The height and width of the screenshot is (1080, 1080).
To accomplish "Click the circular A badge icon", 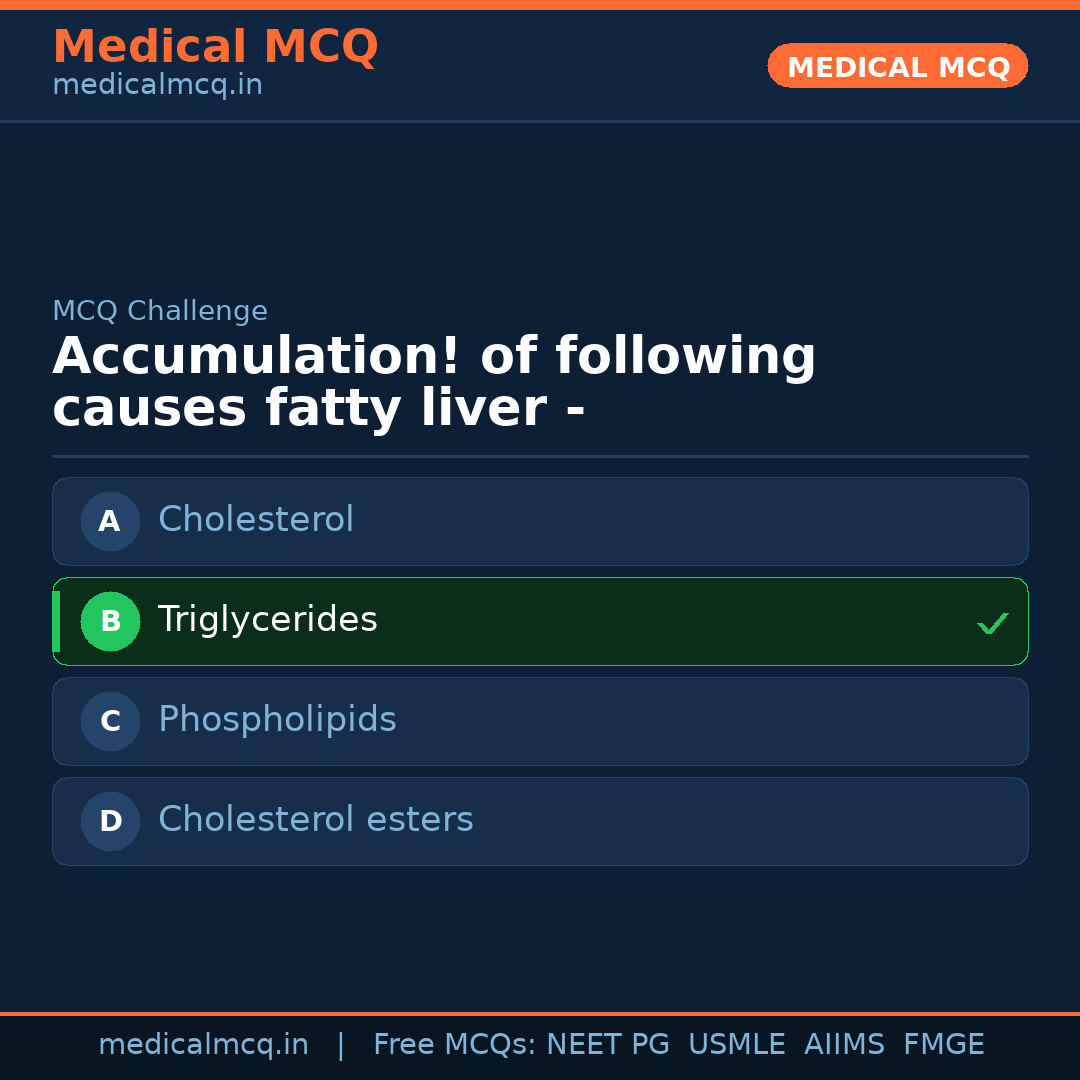I will [x=110, y=521].
